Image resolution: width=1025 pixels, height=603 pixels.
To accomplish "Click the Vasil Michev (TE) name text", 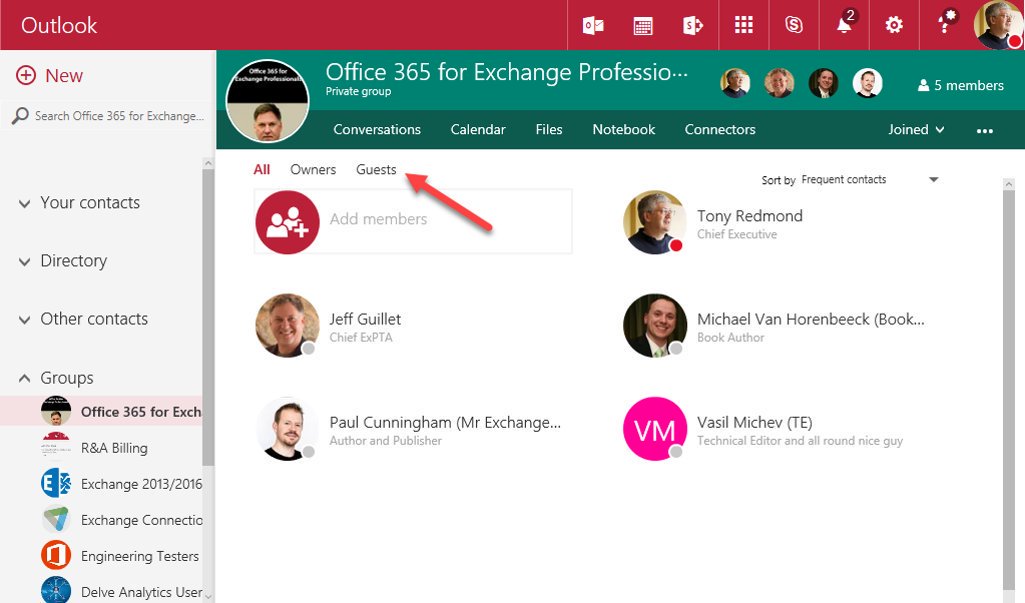I will pyautogui.click(x=754, y=422).
